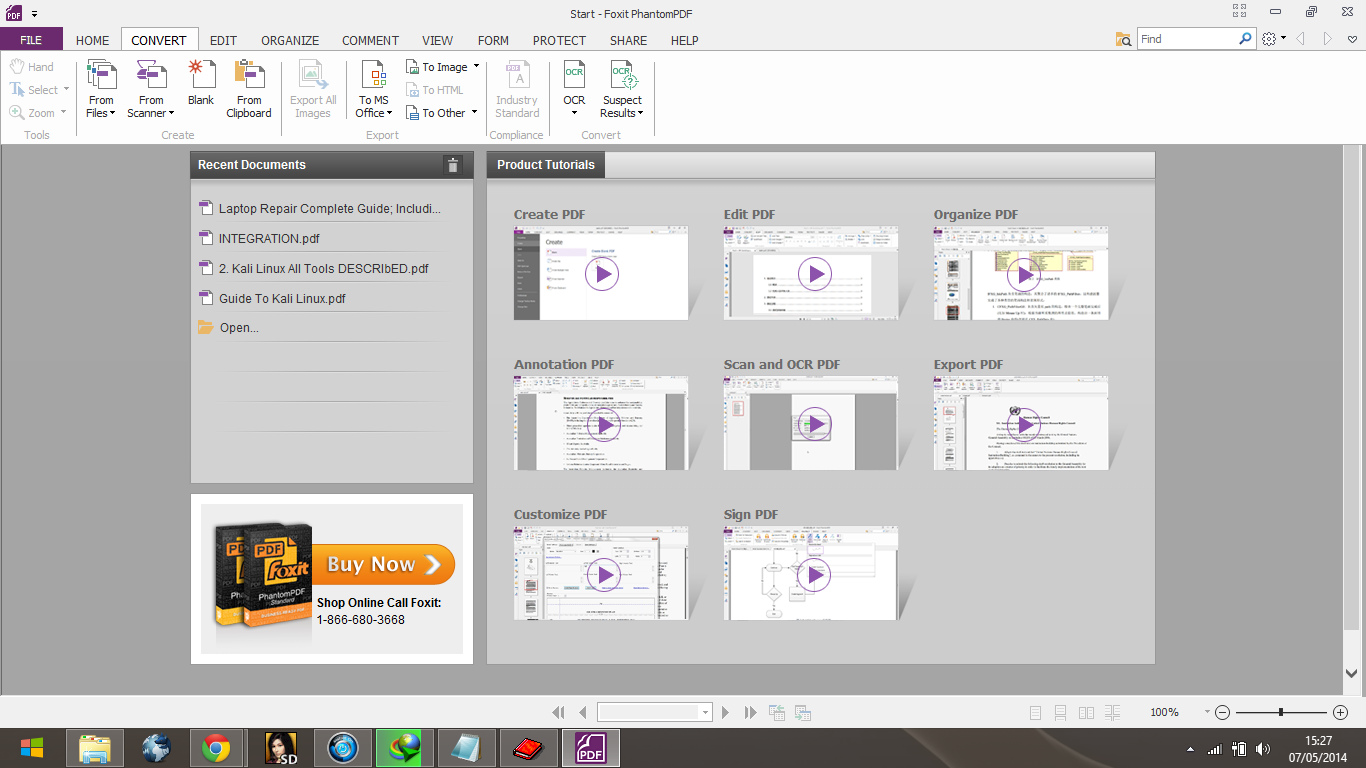This screenshot has width=1366, height=768.
Task: Export To MS Office
Action: point(373,89)
